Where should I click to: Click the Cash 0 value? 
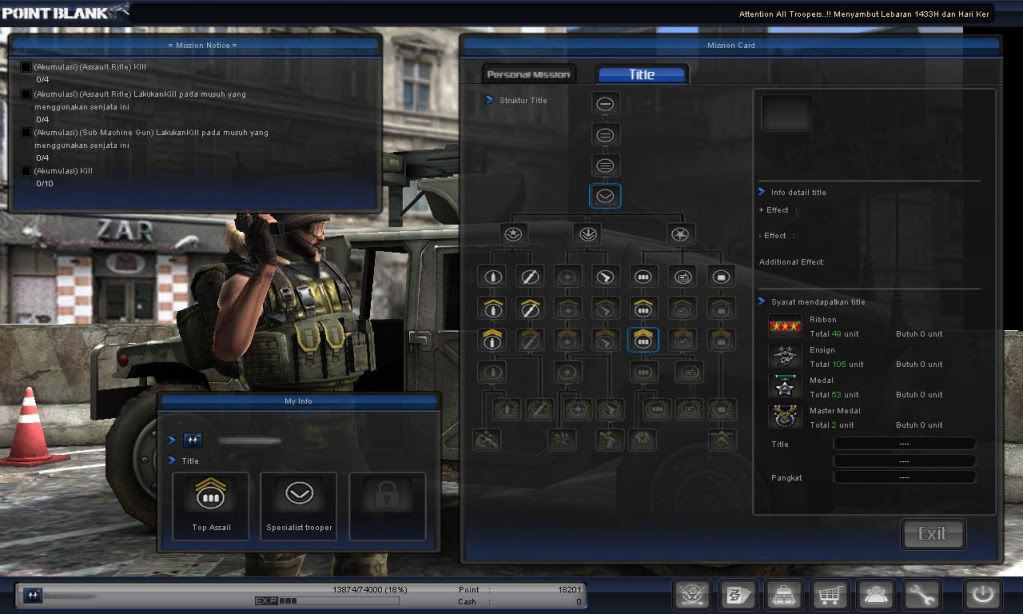point(578,602)
